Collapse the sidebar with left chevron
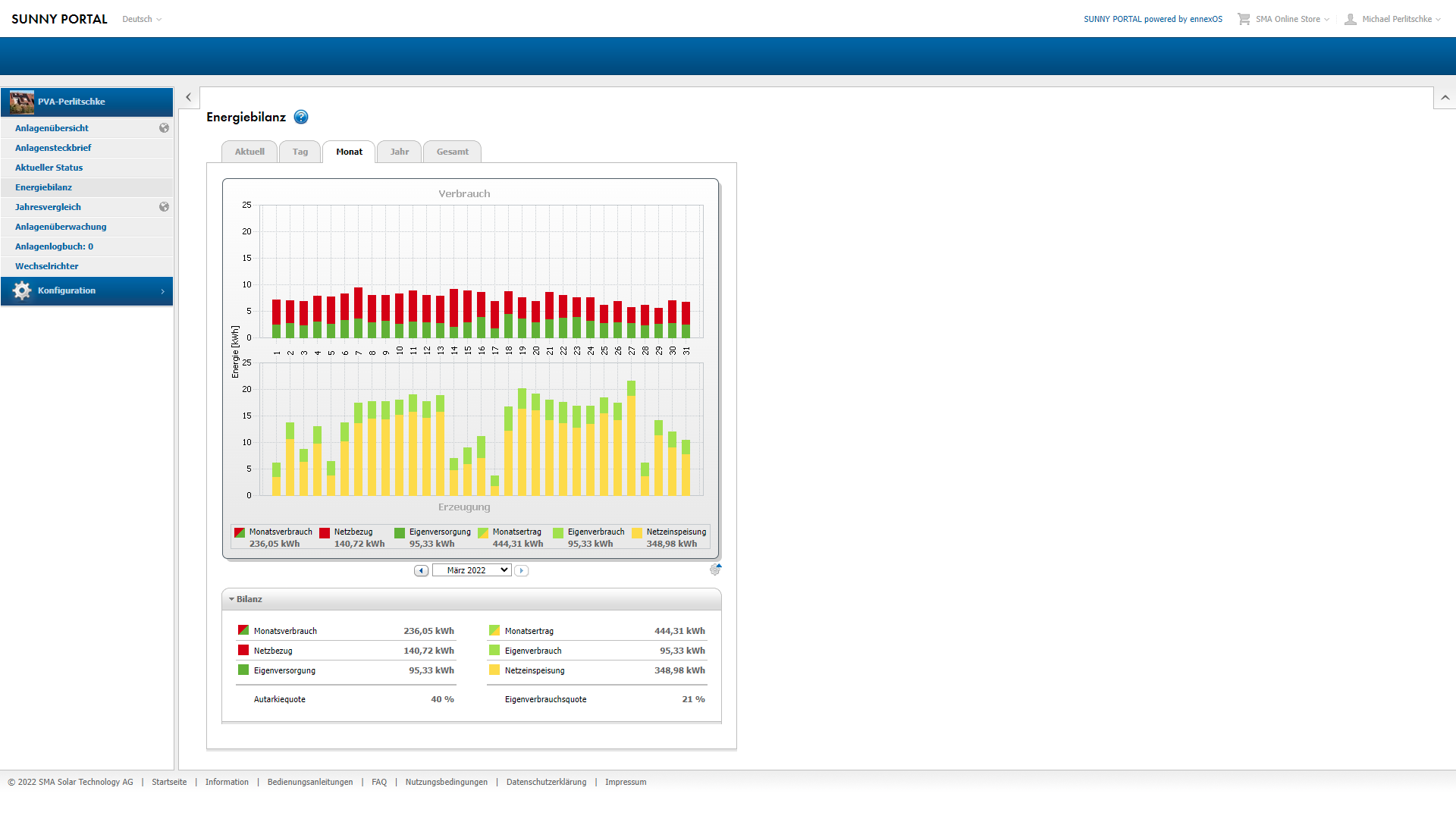Image resolution: width=1456 pixels, height=819 pixels. (x=189, y=97)
